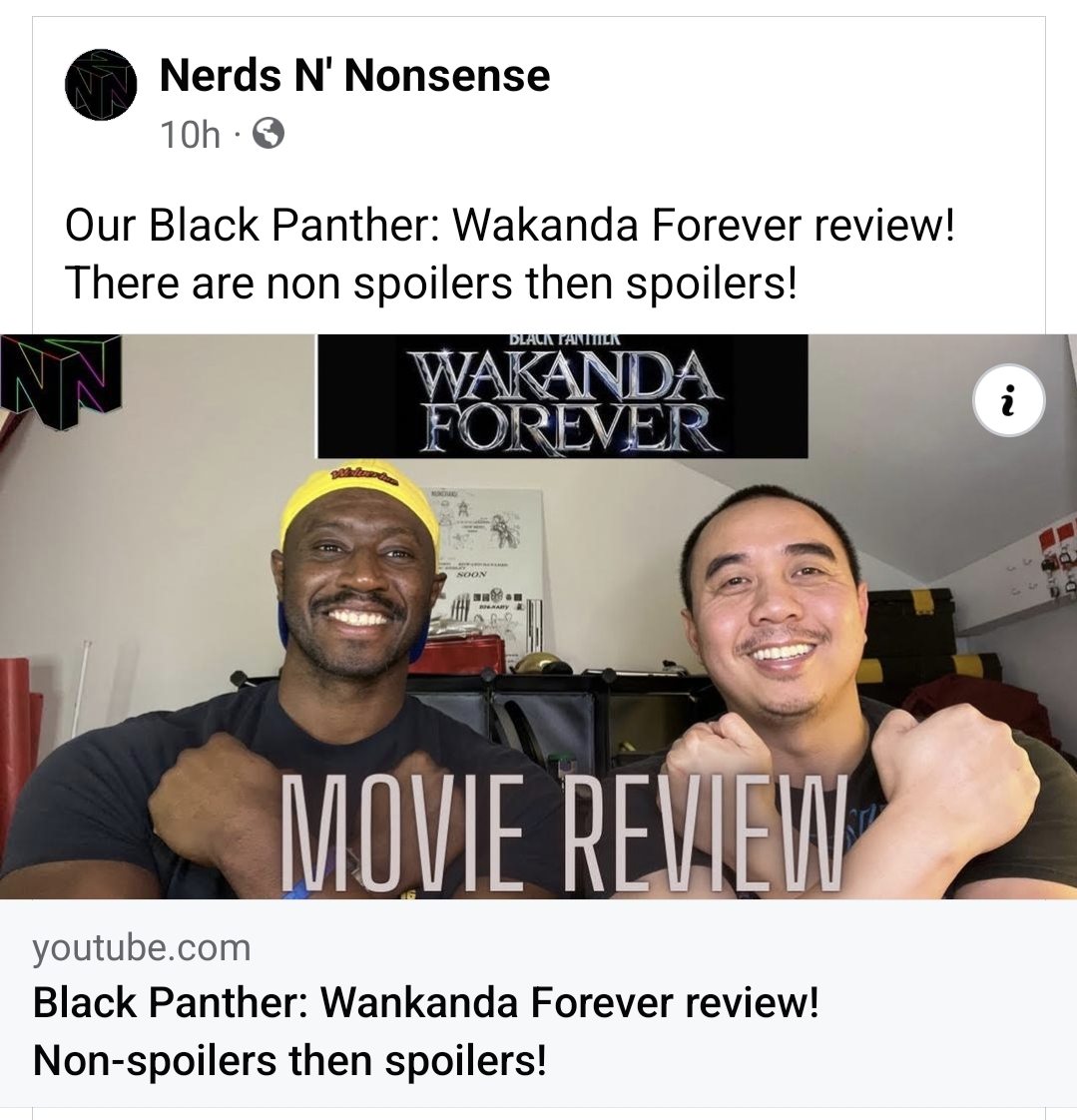Select the post caption about Wakanda Forever review
Viewport: 1077px width, 1120px height.
510,254
